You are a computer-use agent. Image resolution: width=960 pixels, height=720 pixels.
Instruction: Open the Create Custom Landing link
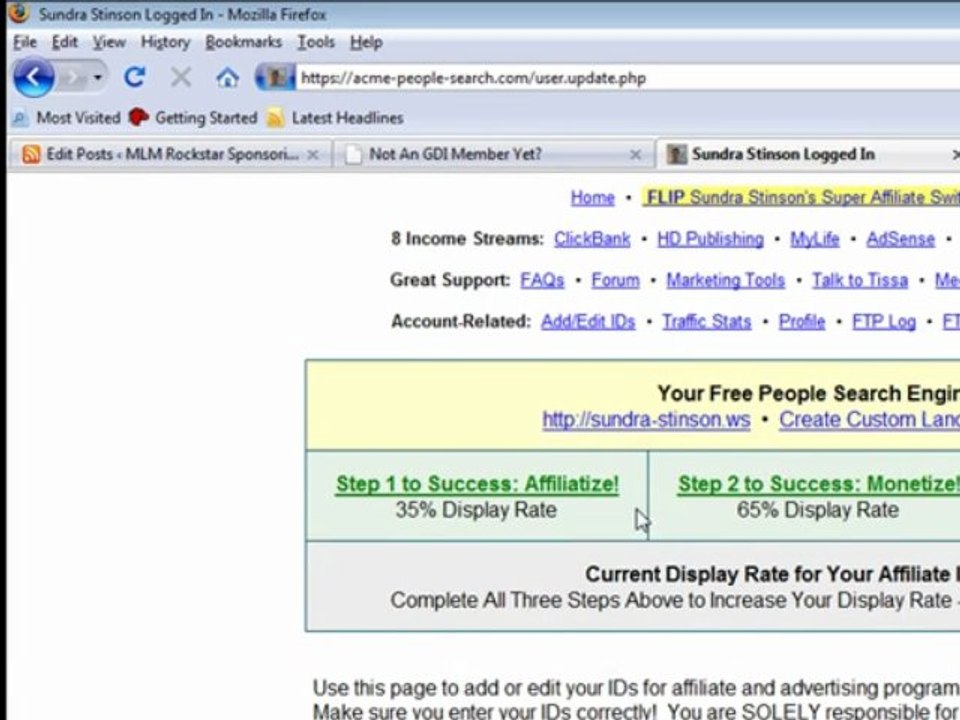pos(869,420)
